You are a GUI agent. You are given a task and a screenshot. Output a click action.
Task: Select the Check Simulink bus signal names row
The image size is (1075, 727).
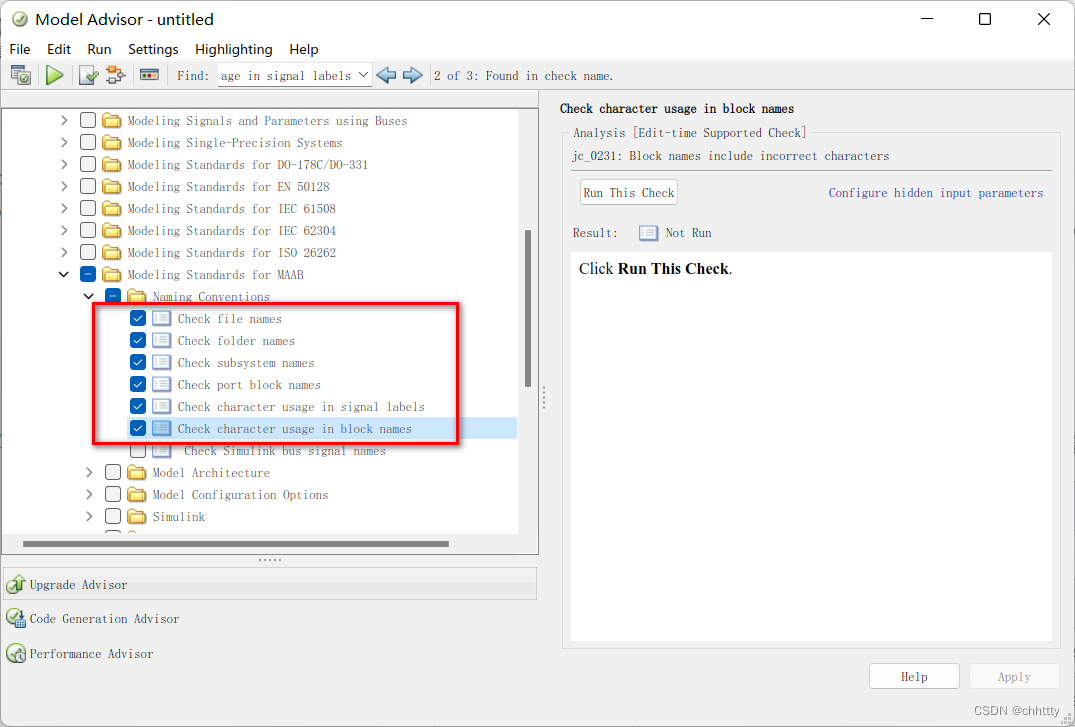point(285,451)
